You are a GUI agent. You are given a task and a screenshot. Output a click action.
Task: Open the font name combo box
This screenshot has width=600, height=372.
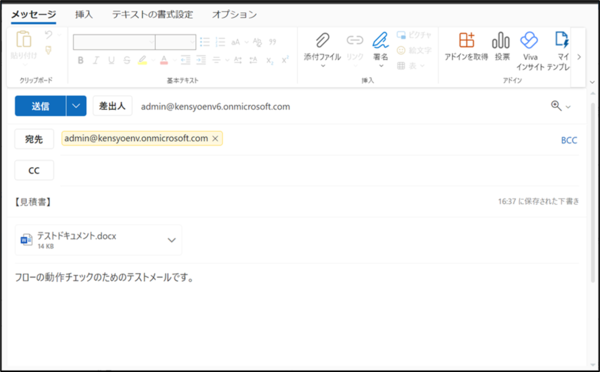pos(114,42)
